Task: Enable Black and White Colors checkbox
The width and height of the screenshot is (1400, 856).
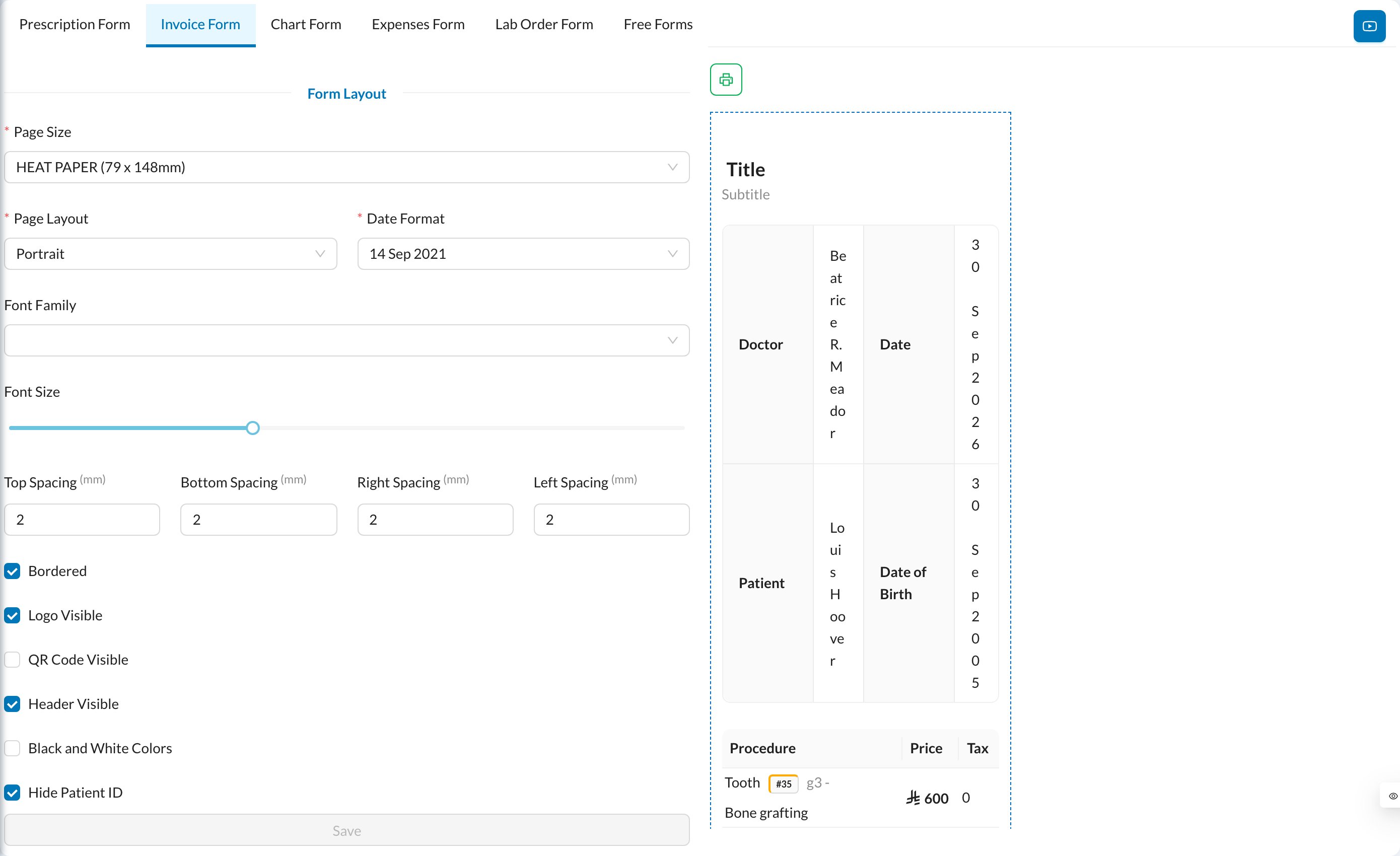Action: point(13,748)
